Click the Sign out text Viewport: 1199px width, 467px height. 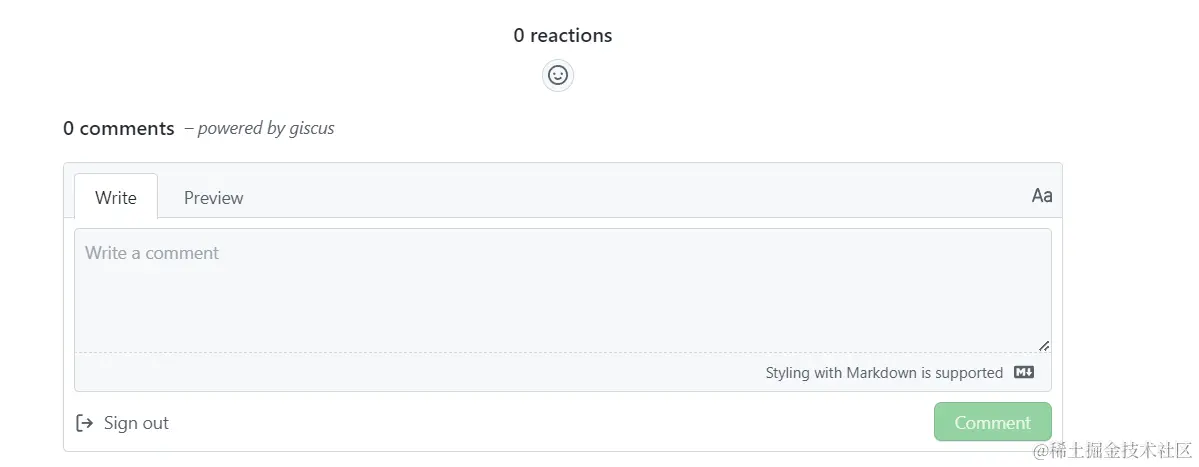click(x=136, y=423)
